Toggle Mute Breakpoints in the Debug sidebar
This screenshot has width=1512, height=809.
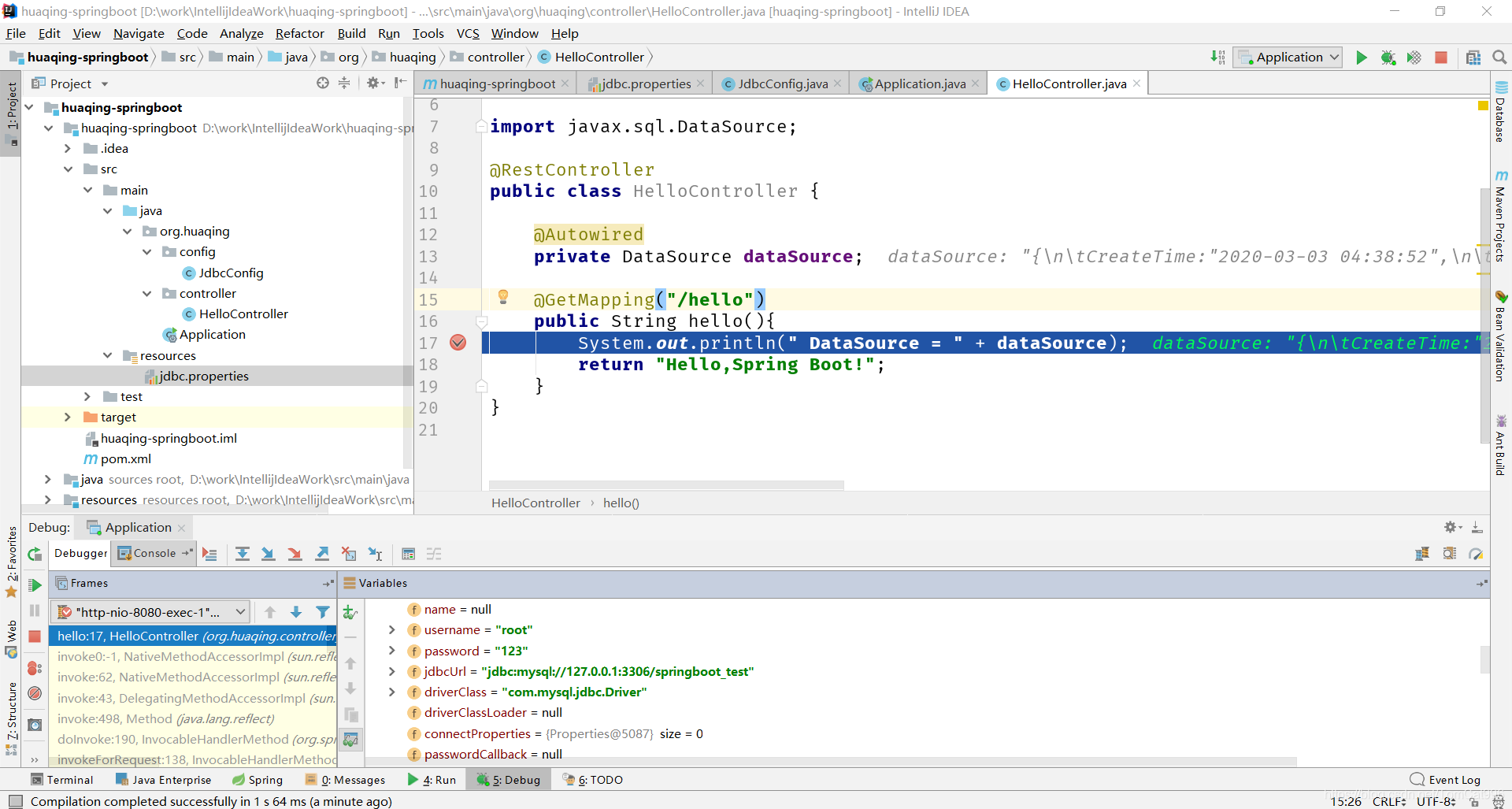coord(35,693)
